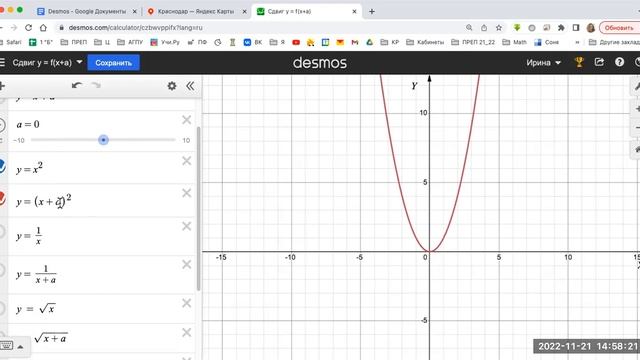
Task: Open the Google Drive bookmark icon
Action: tap(369, 42)
